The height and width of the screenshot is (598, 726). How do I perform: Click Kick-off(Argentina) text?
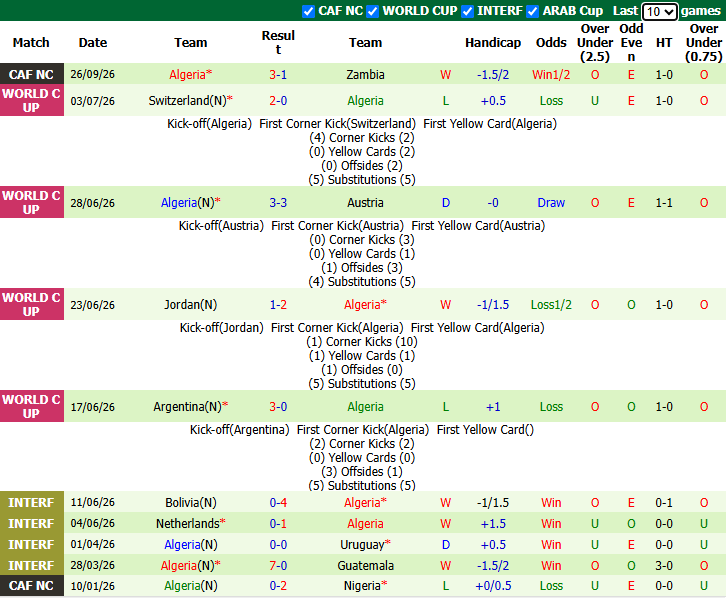[239, 430]
